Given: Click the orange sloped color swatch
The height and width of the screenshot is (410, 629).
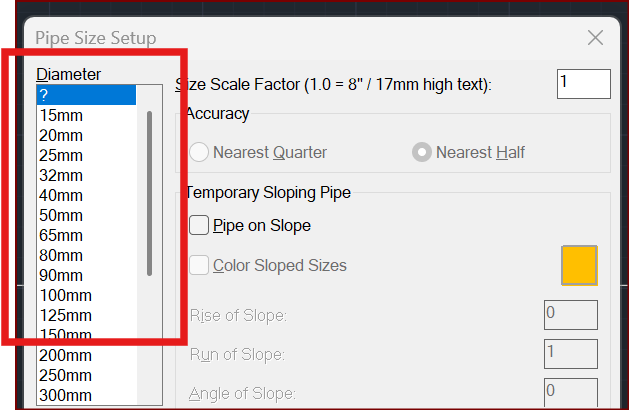Looking at the screenshot, I should pos(579,265).
